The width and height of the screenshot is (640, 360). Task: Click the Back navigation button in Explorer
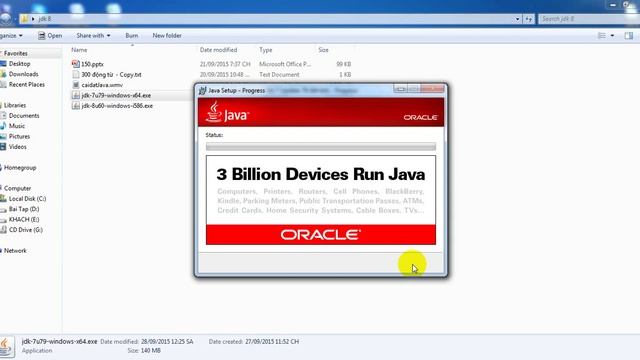(5, 18)
